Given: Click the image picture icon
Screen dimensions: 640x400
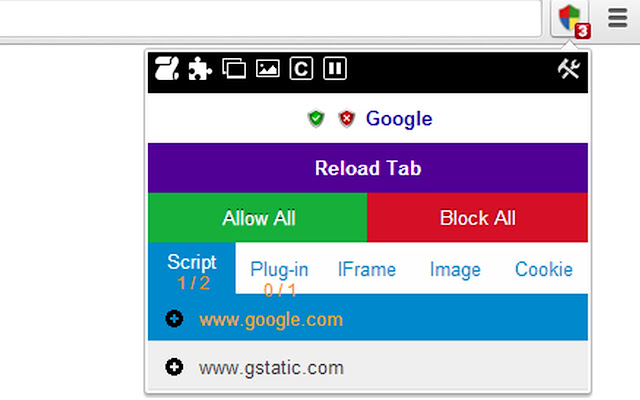Looking at the screenshot, I should pos(268,68).
